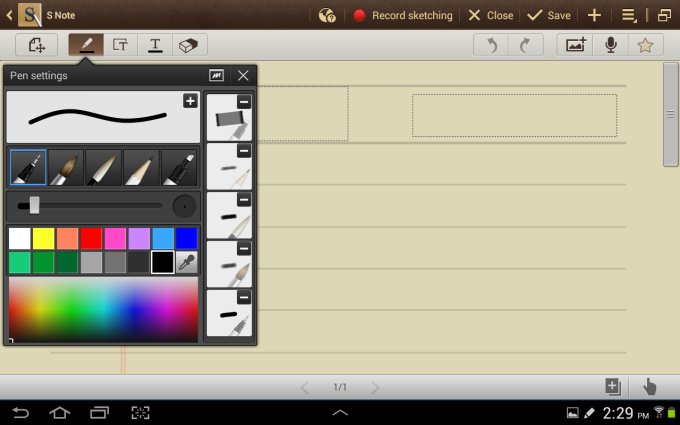Redo the last stroke
Screen dimensions: 680x425
526,45
